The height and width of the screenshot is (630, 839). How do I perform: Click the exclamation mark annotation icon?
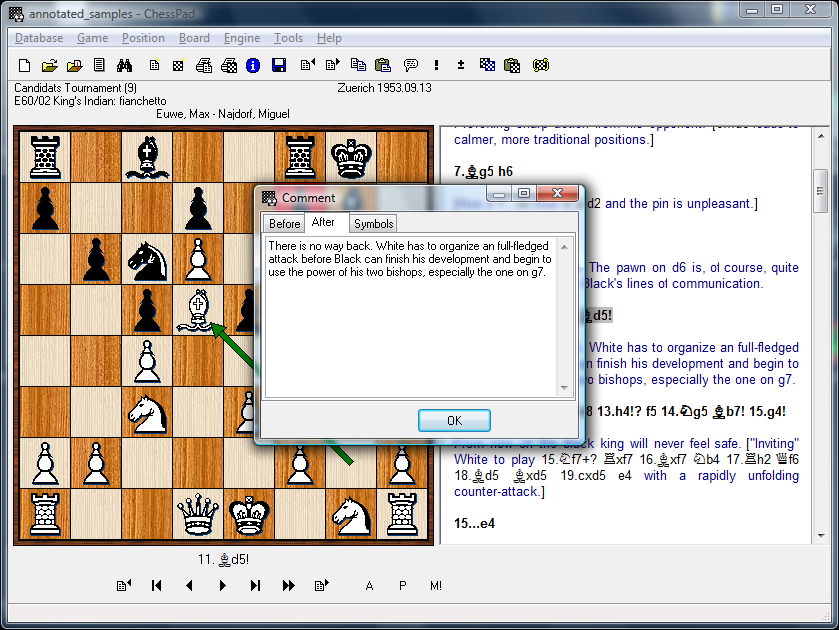436,66
